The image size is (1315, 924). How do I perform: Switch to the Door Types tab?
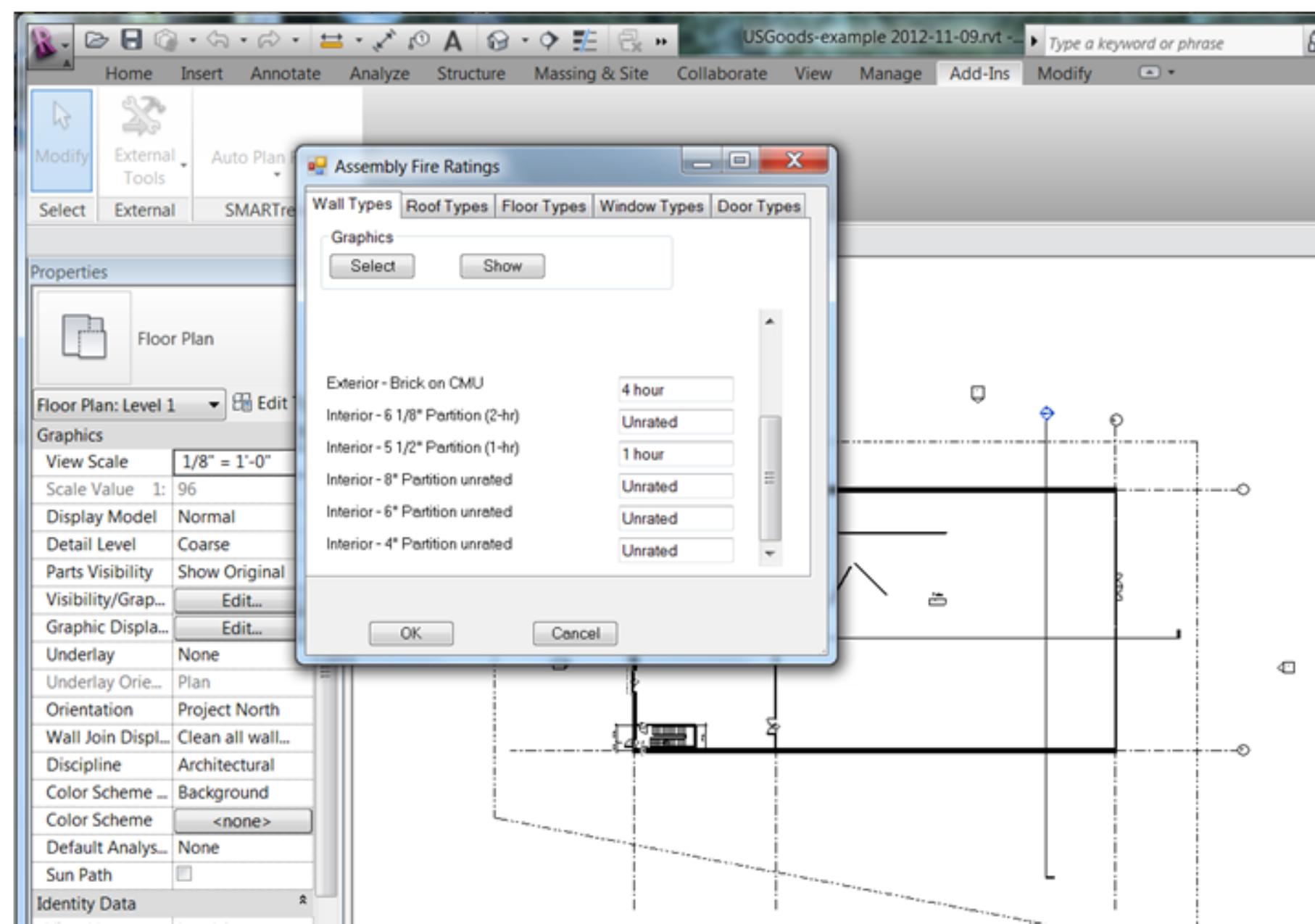[x=758, y=207]
